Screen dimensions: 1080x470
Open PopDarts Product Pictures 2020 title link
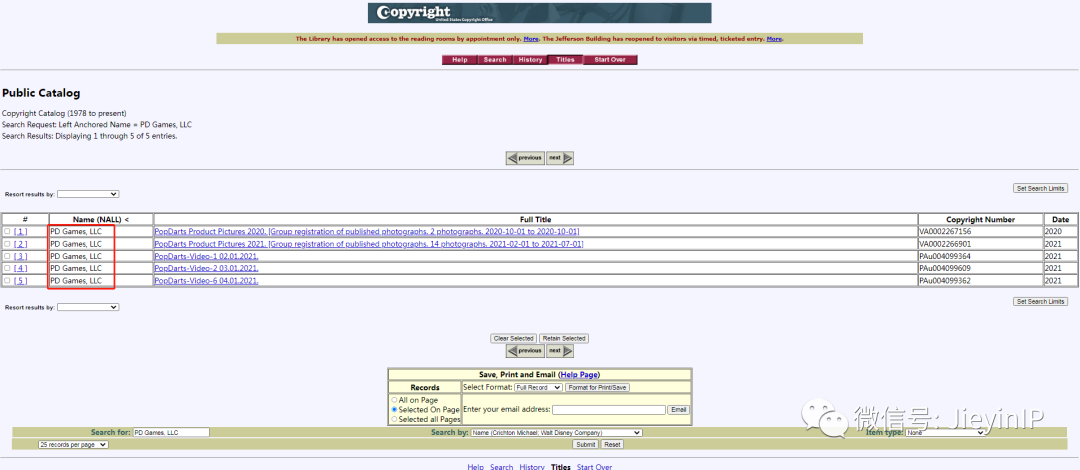367,232
